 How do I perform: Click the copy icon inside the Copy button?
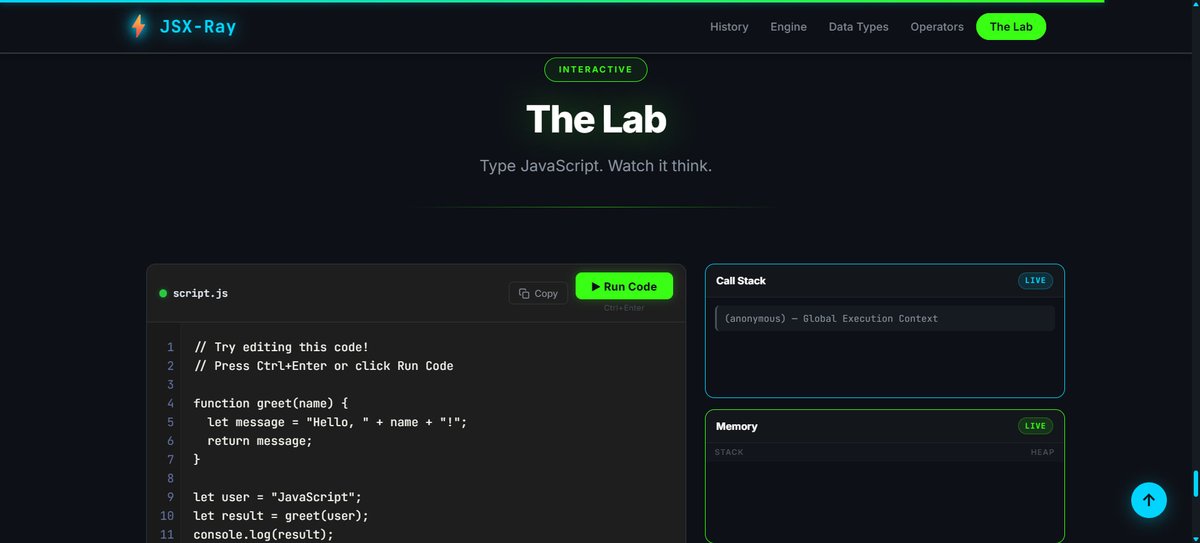(x=524, y=293)
